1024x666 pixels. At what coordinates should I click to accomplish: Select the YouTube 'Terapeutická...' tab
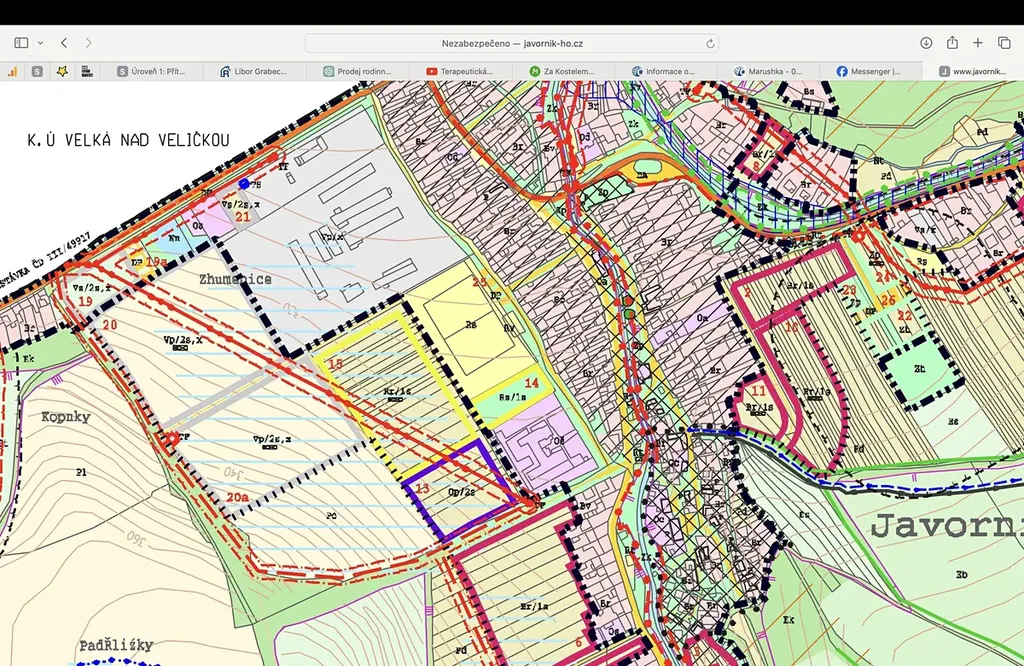click(x=460, y=71)
